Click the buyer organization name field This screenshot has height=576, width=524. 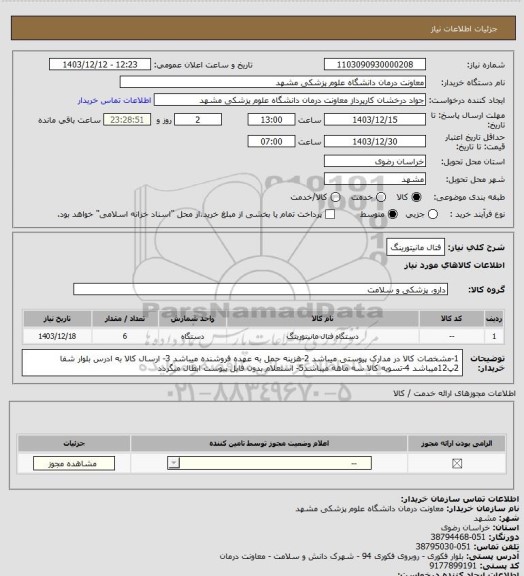pyautogui.click(x=273, y=82)
